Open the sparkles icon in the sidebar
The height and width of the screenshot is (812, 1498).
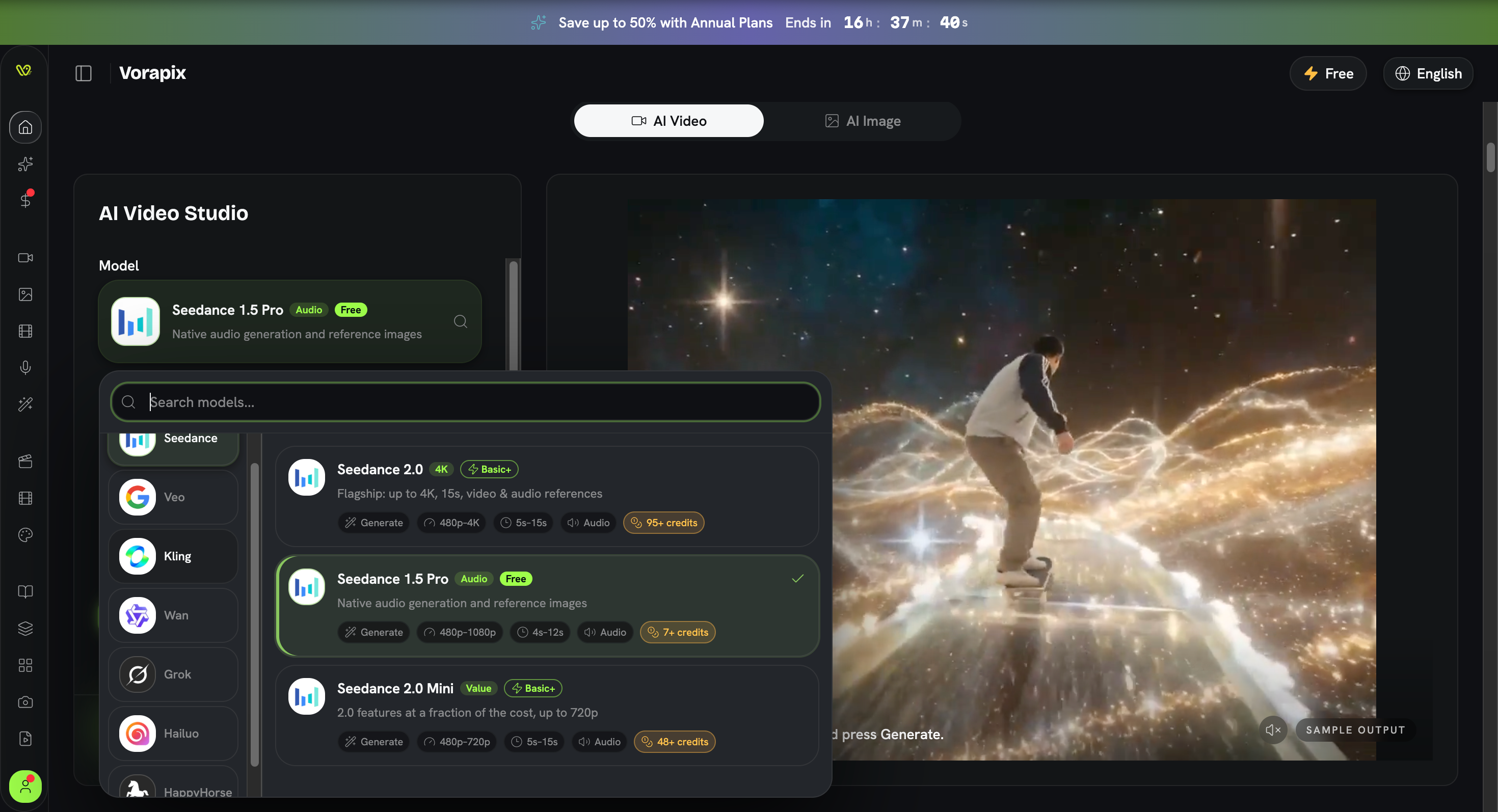(25, 164)
